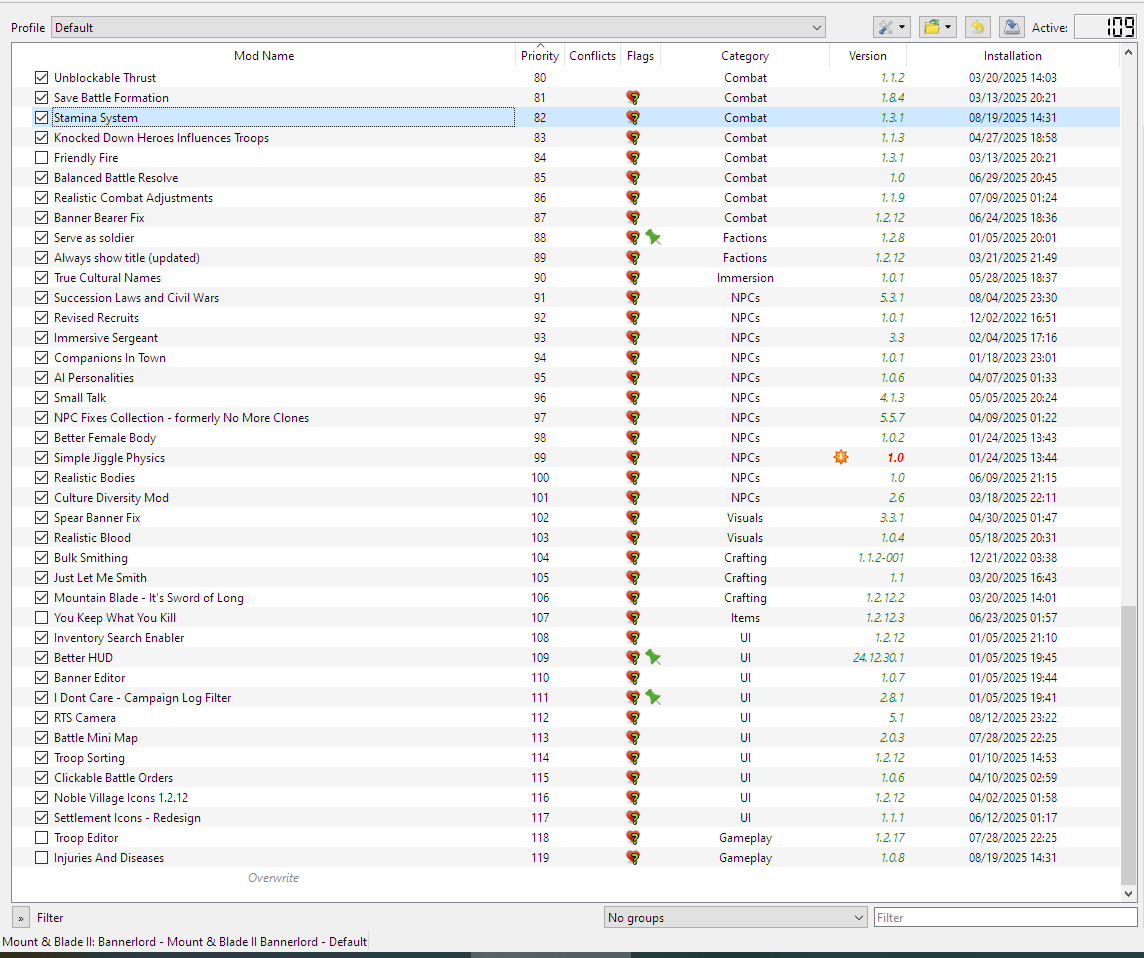Click the orange update warning icon on Simple Jiggle Physics
Image resolution: width=1144 pixels, height=958 pixels.
point(841,457)
